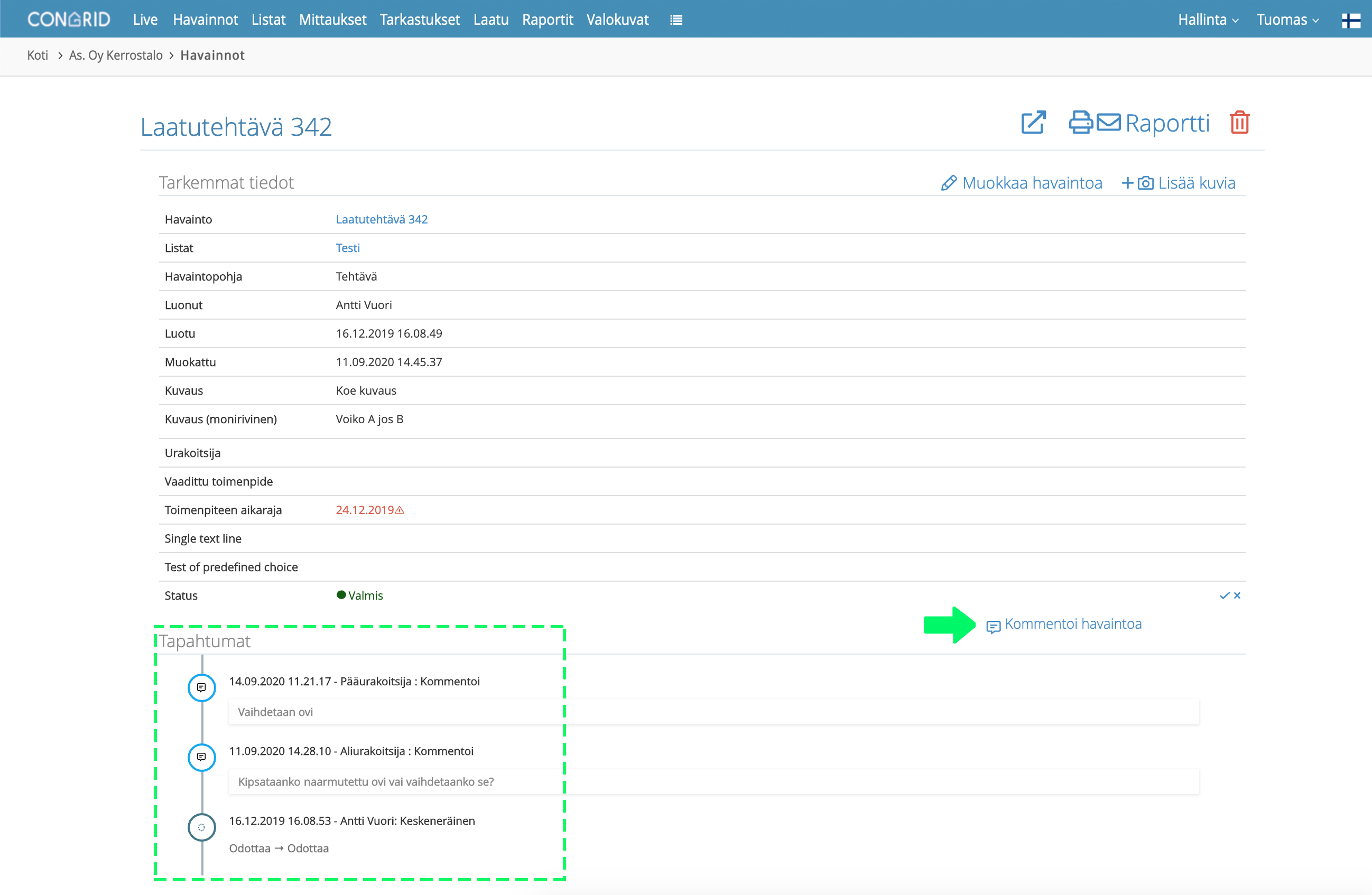Click the Aliurakoitsija comment timeline marker
This screenshot has width=1372, height=895.
[x=202, y=757]
